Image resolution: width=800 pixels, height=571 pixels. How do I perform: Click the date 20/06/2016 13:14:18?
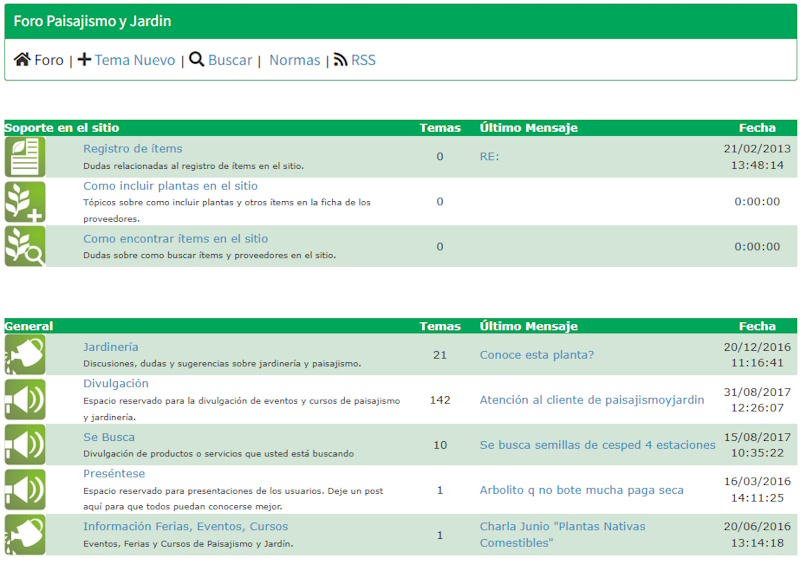[x=757, y=535]
